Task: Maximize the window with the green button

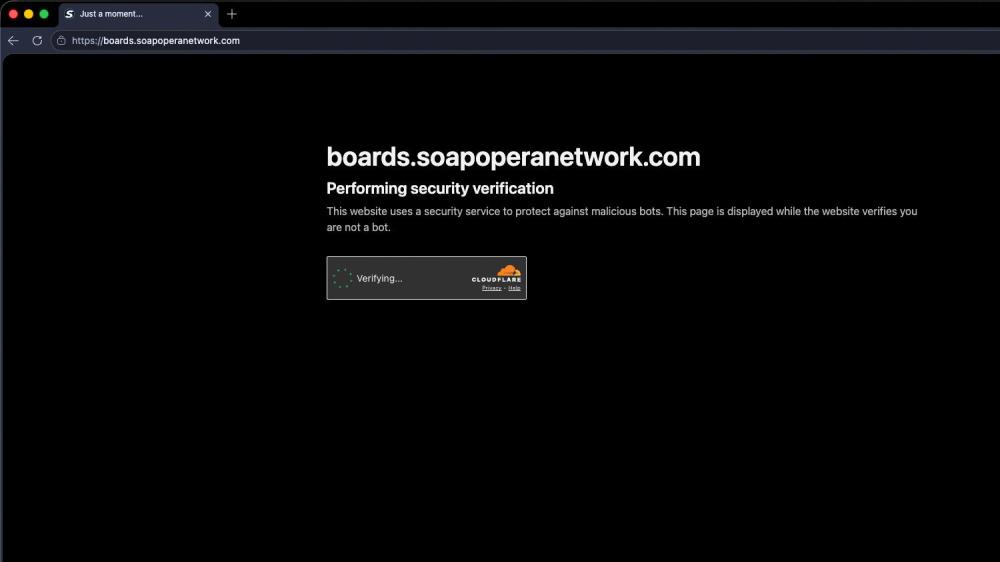Action: coord(44,13)
